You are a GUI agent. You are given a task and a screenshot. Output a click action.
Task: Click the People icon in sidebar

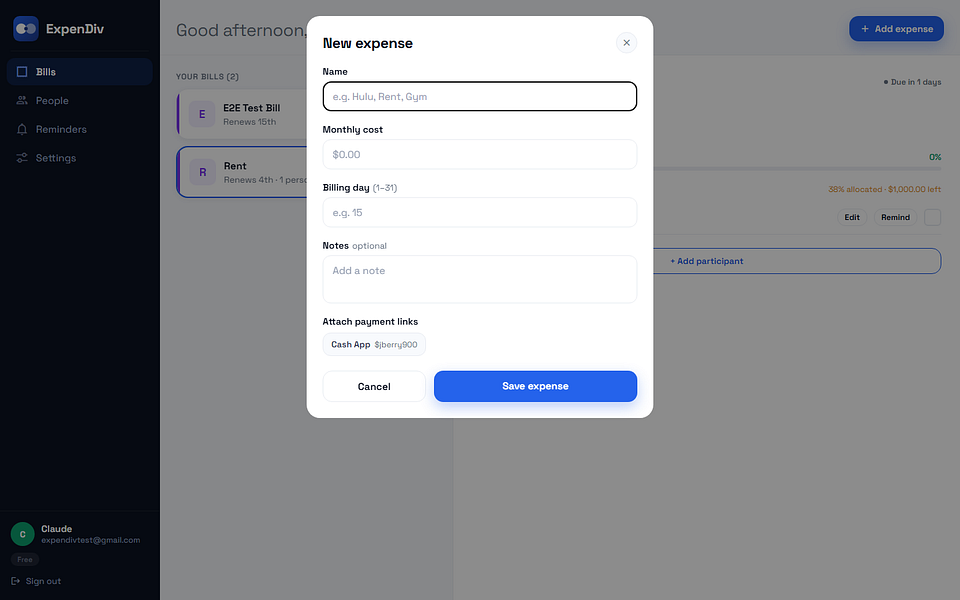click(22, 100)
